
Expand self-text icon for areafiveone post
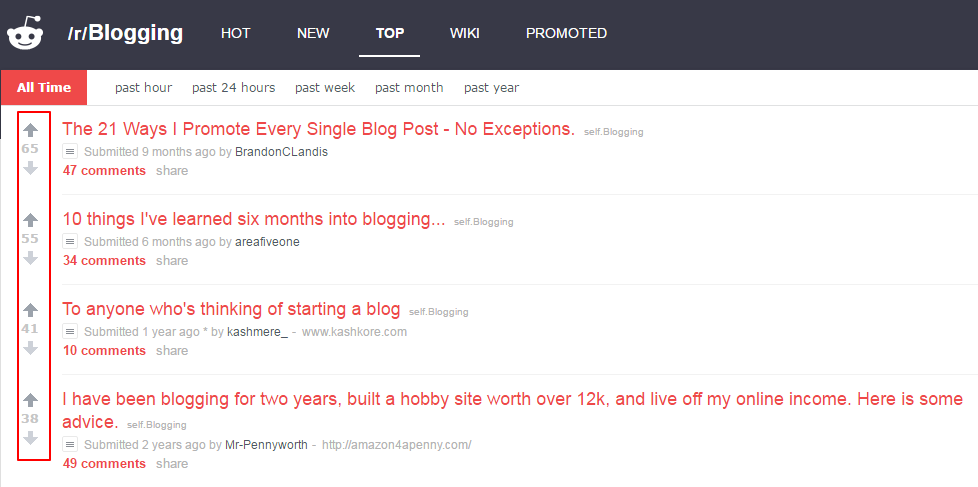click(70, 241)
